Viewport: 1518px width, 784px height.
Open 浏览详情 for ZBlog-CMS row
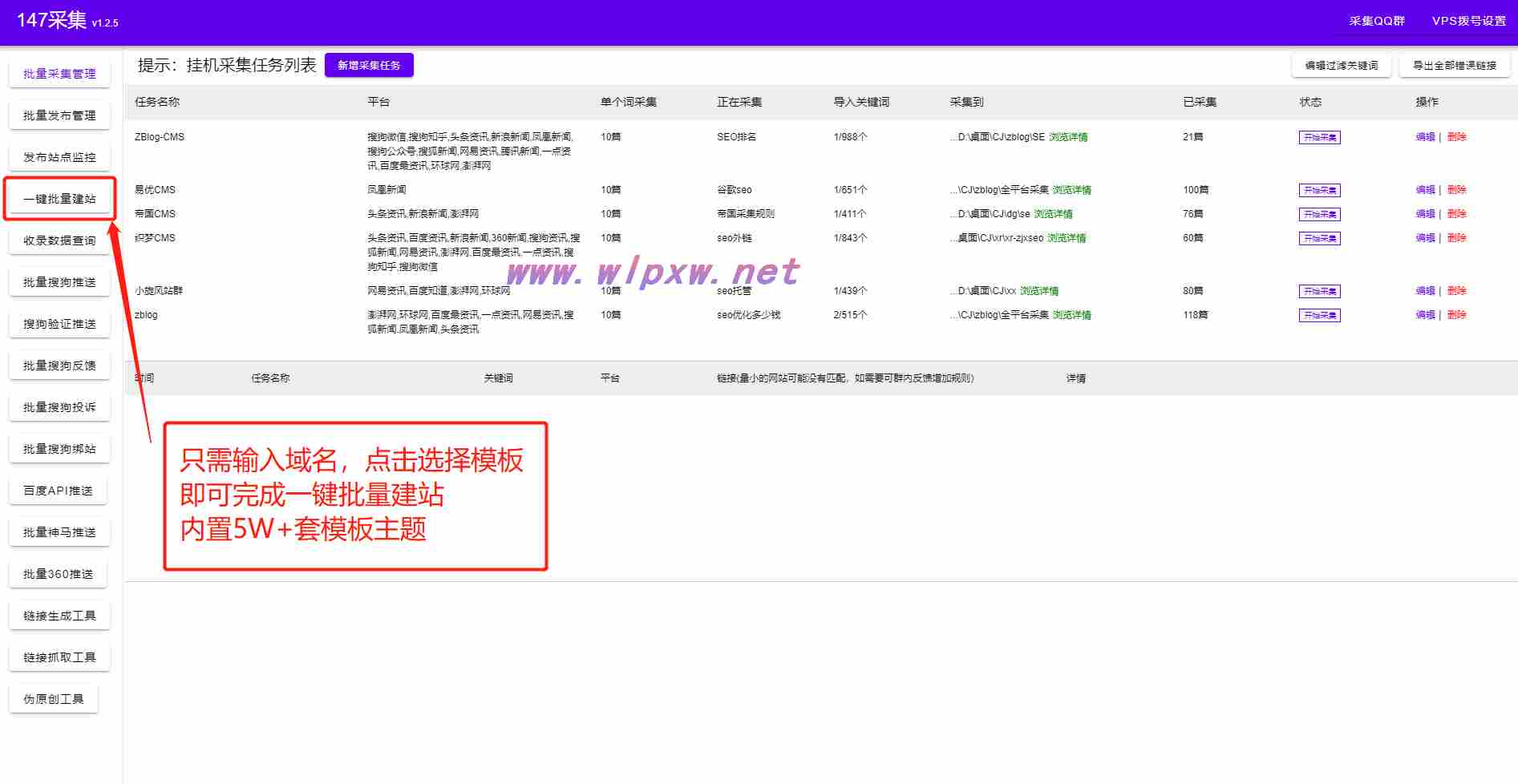1068,137
